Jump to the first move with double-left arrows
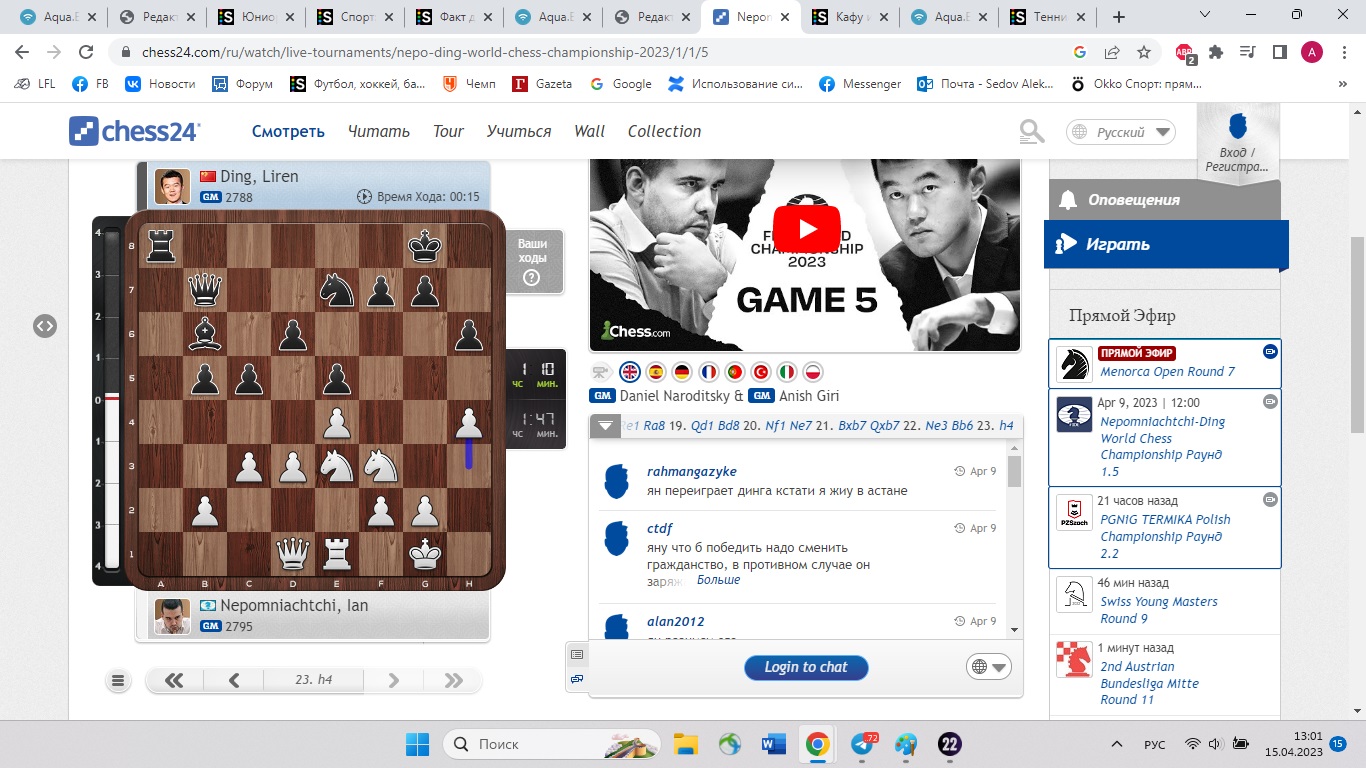This screenshot has height=768, width=1366. click(174, 681)
